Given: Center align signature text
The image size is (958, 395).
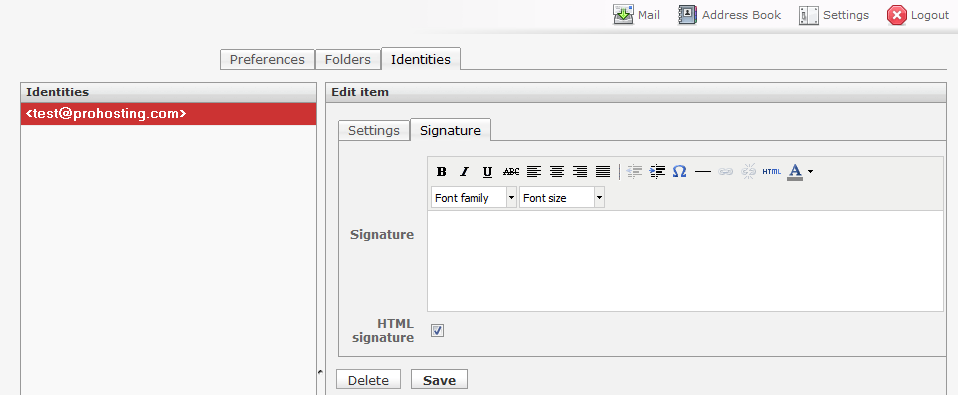Looking at the screenshot, I should 557,172.
